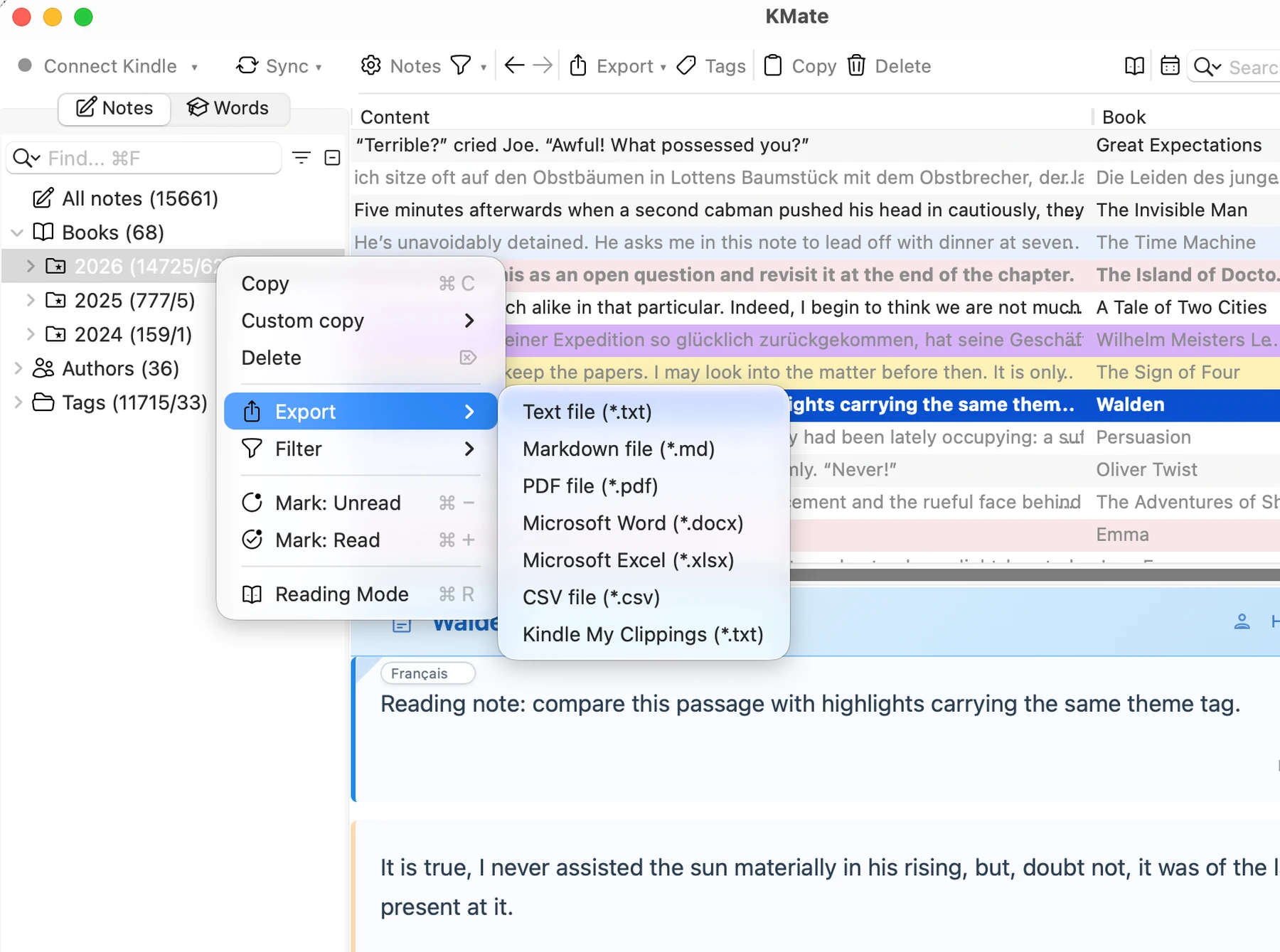Select the Notes tab
The width and height of the screenshot is (1280, 952).
coord(114,108)
